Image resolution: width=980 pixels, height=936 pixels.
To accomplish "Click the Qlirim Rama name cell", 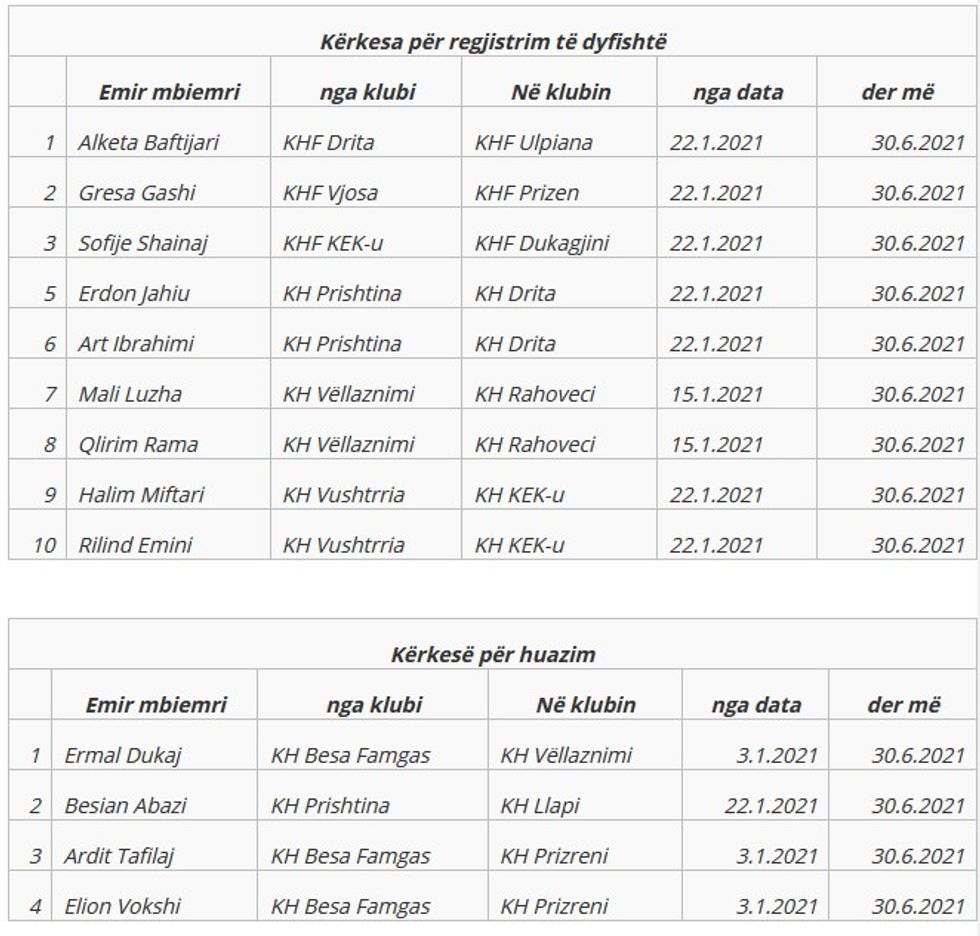I will [138, 444].
